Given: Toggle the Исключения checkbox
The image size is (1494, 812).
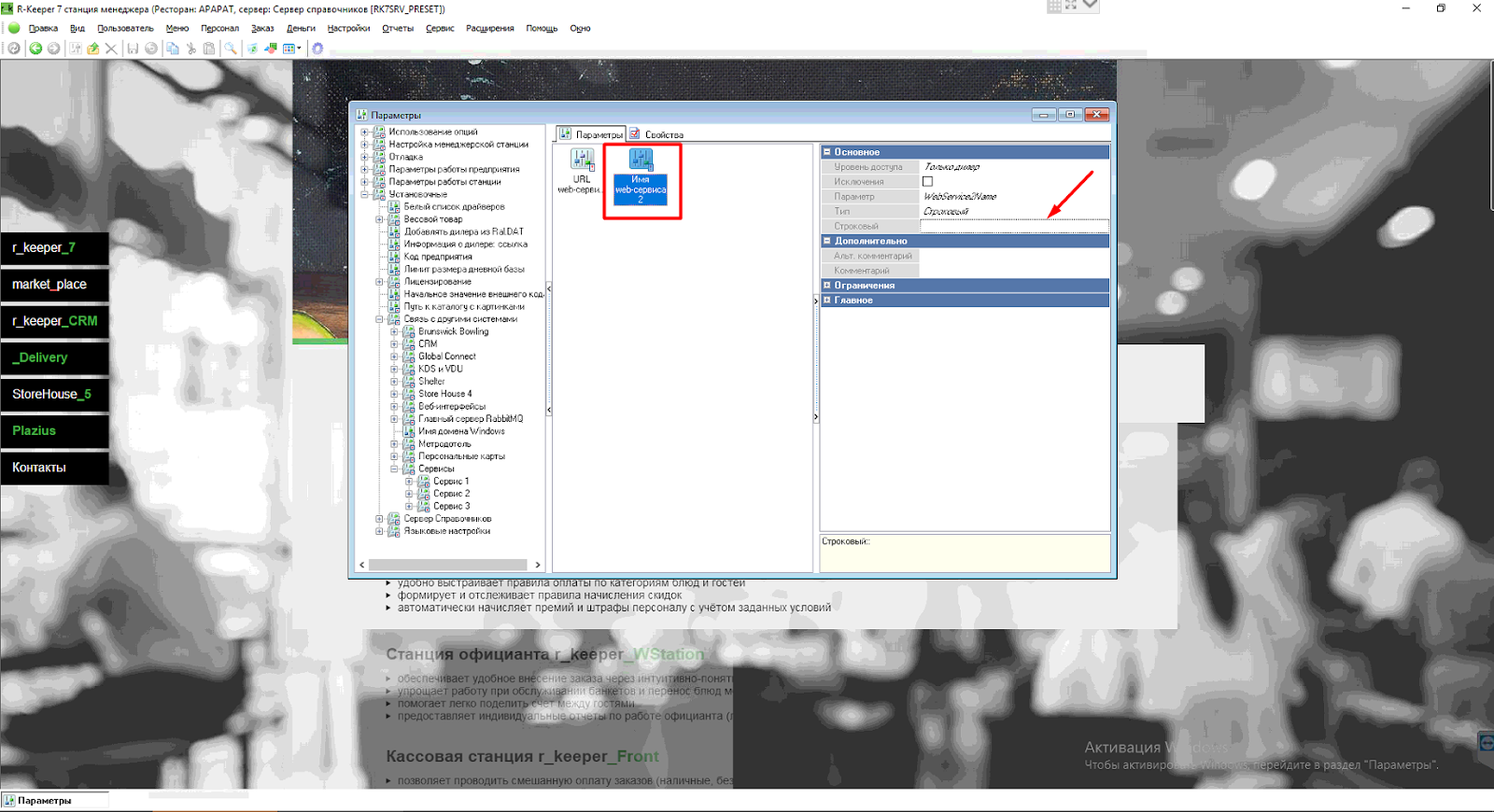Looking at the screenshot, I should tap(927, 182).
